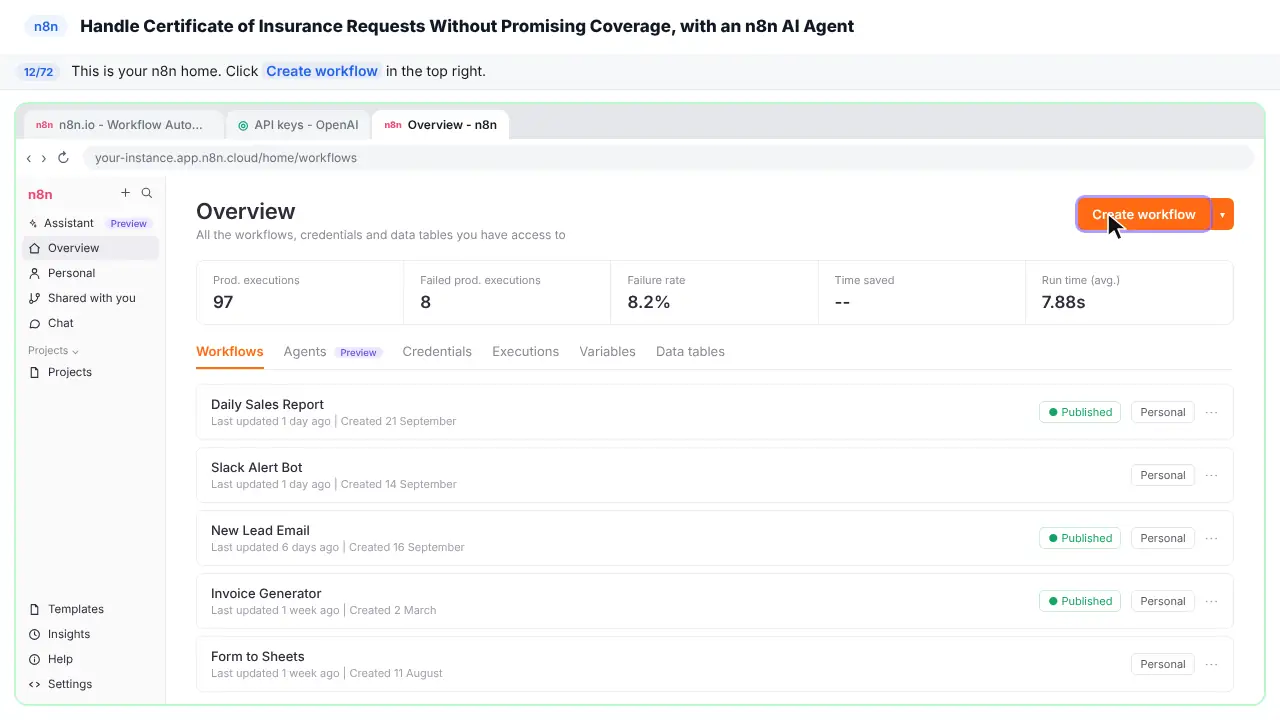1280x720 pixels.
Task: Open Shared with you section
Action: coord(90,298)
